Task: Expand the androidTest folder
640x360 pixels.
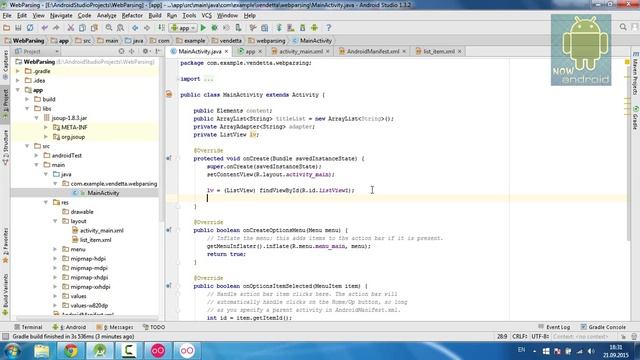Action: tap(36, 156)
